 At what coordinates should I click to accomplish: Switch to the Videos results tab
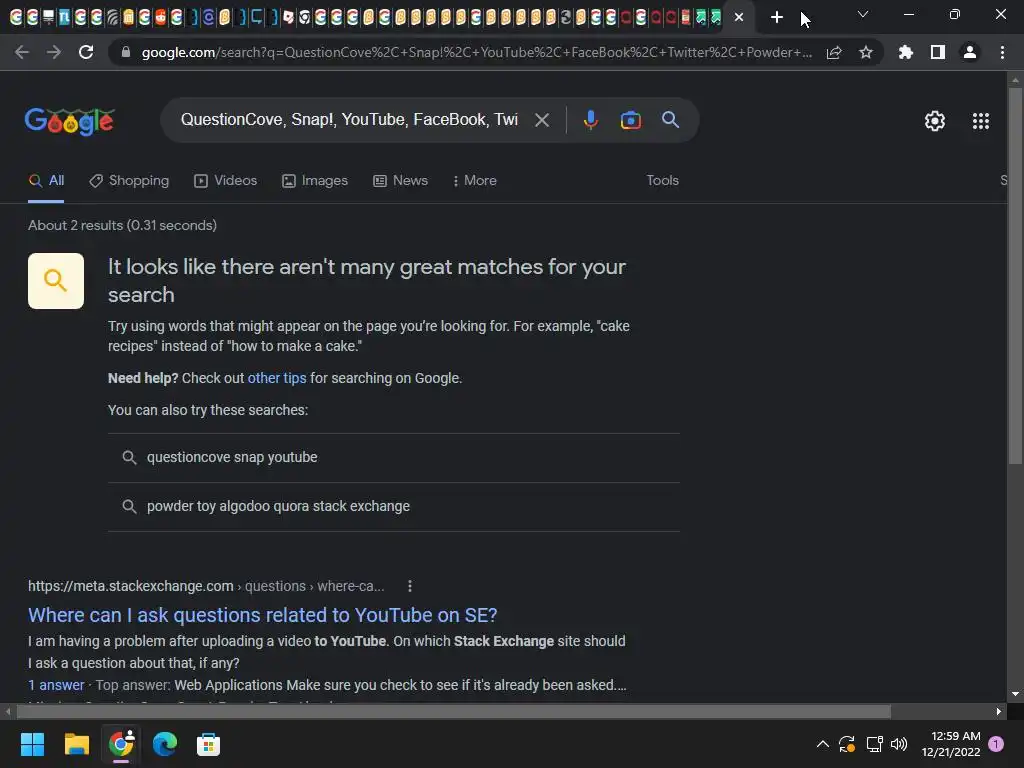click(226, 181)
